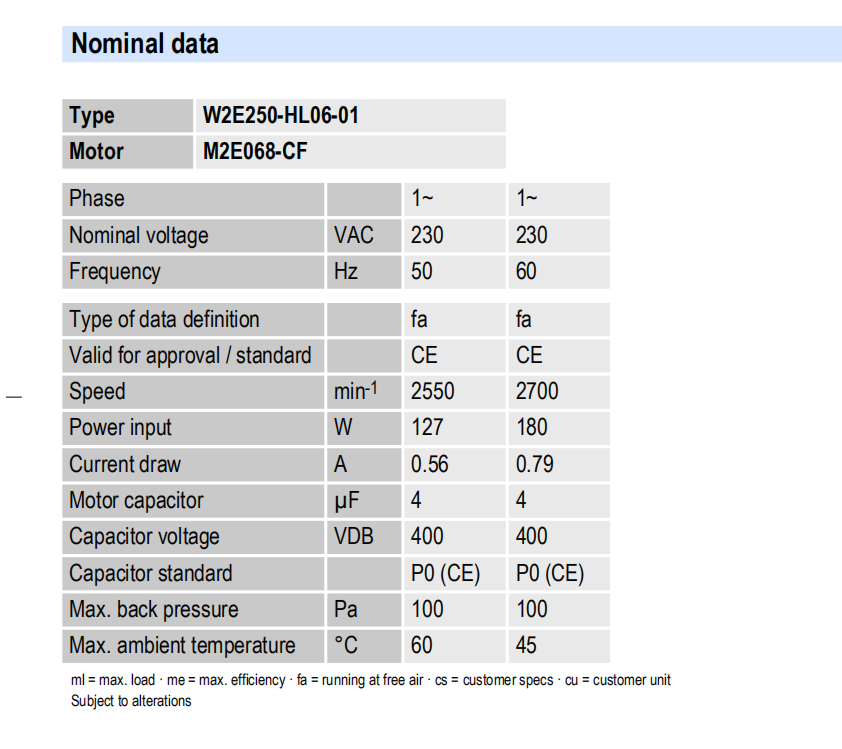Click the VDB unit cell
Image resolution: width=842 pixels, height=749 pixels.
pos(353,537)
